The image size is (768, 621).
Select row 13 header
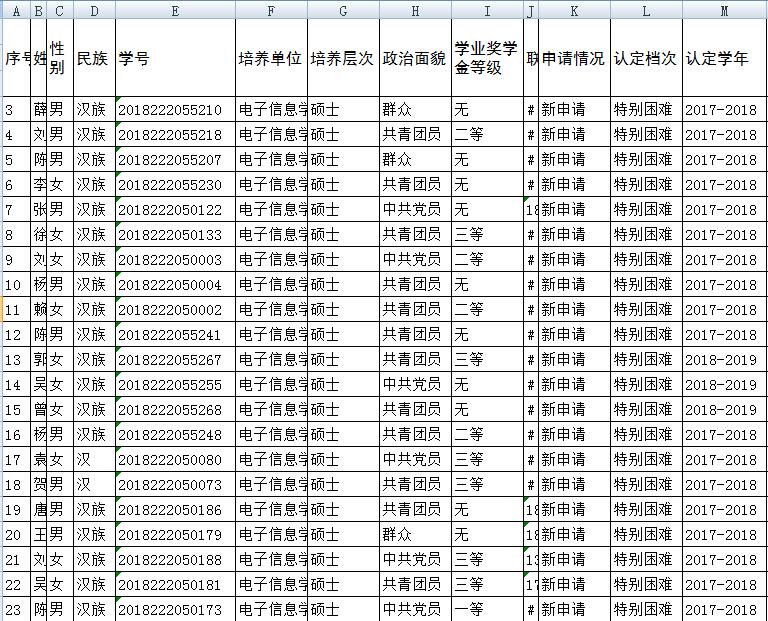(x=15, y=360)
